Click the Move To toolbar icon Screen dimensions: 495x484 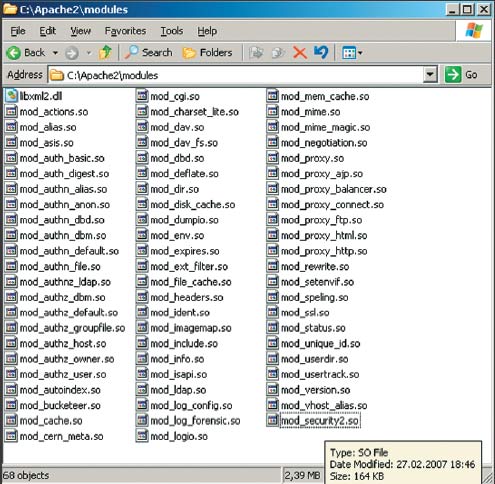point(256,52)
